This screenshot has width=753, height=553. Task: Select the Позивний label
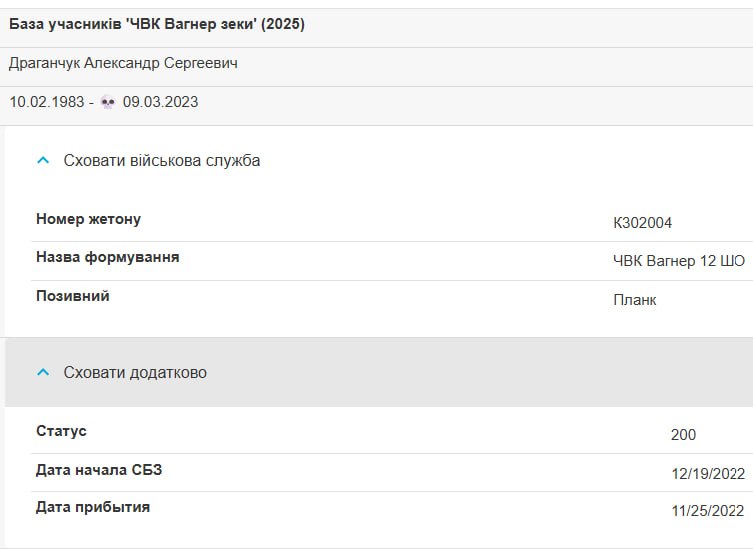(73, 296)
